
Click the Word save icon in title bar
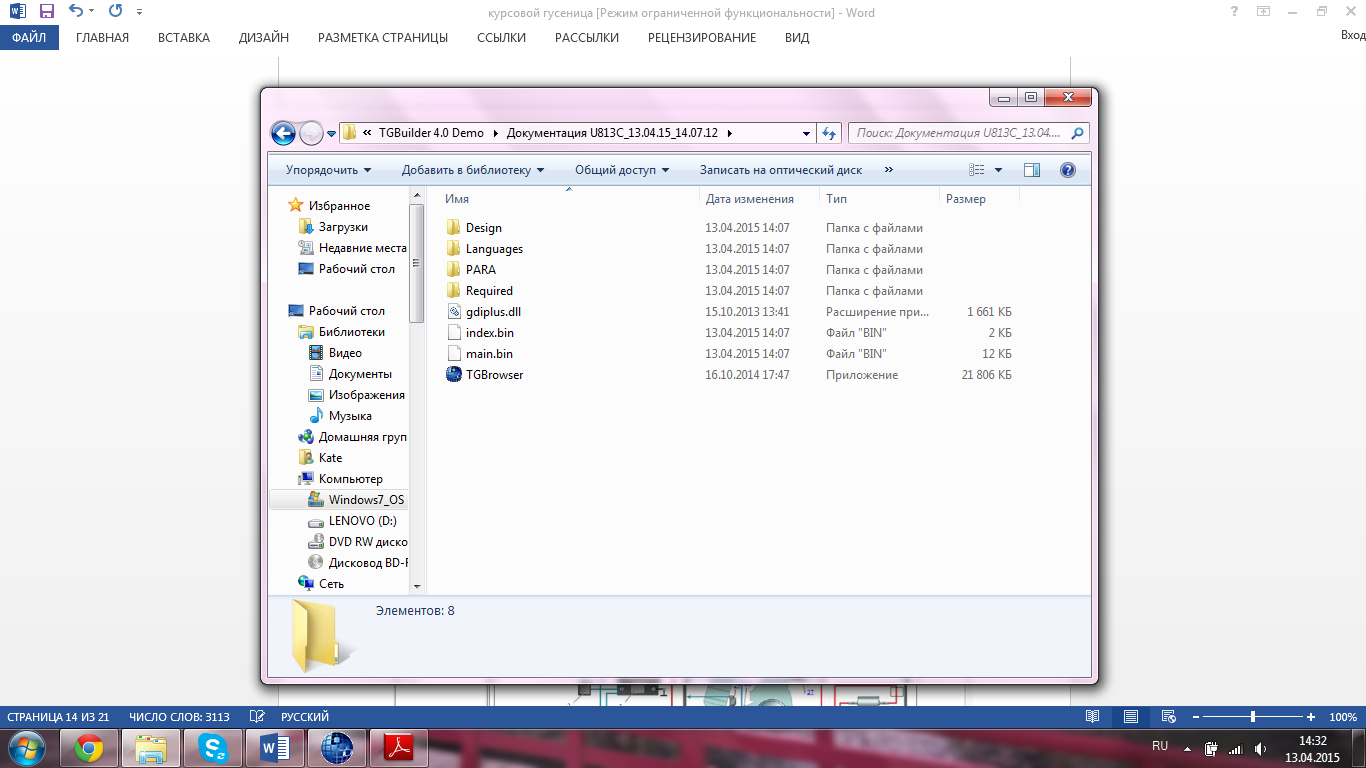pyautogui.click(x=46, y=12)
